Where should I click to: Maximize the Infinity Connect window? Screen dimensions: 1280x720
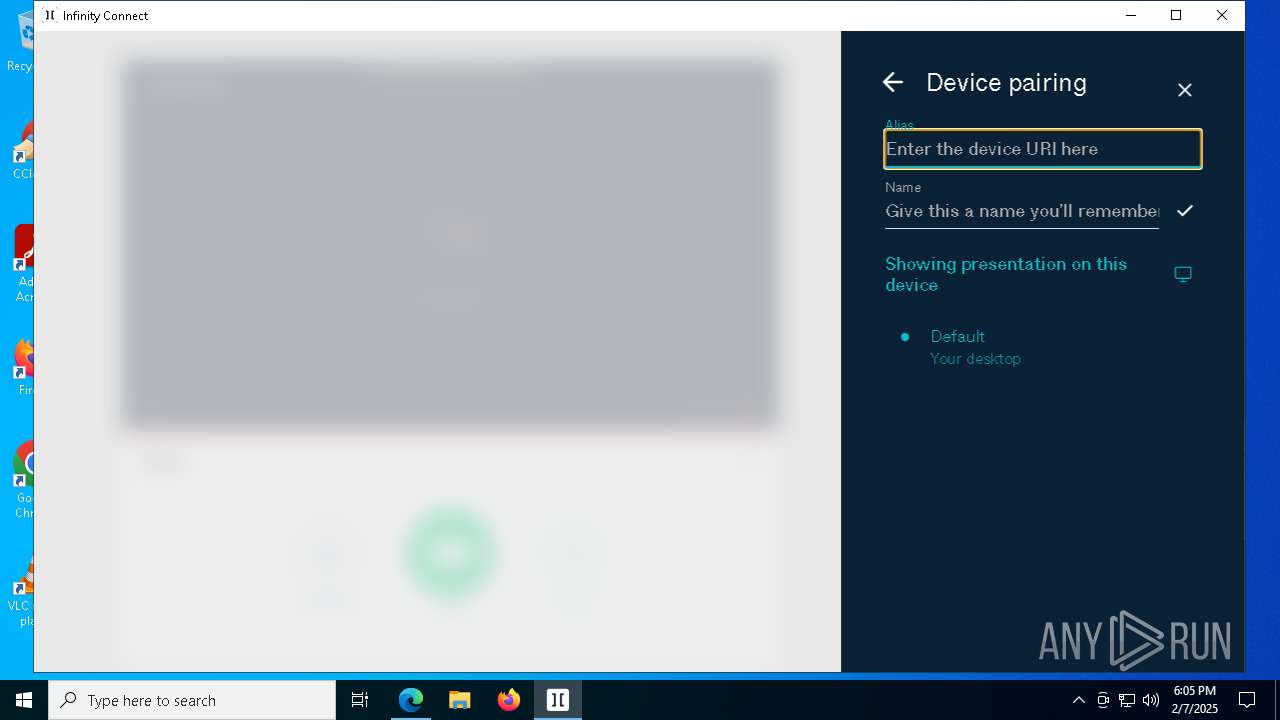(1176, 15)
